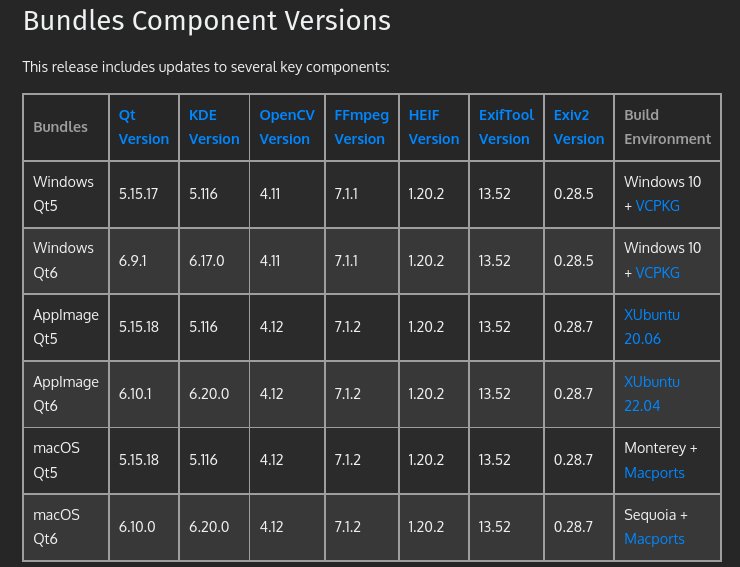Click the 5.15.17 Qt version cell
Image resolution: width=740 pixels, height=567 pixels.
(x=139, y=194)
